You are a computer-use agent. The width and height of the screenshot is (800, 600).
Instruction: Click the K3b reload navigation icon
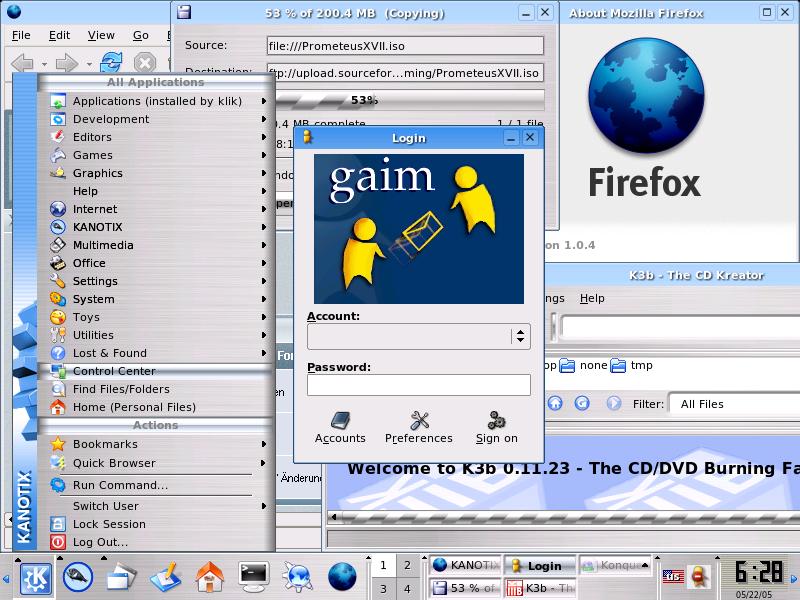[582, 404]
